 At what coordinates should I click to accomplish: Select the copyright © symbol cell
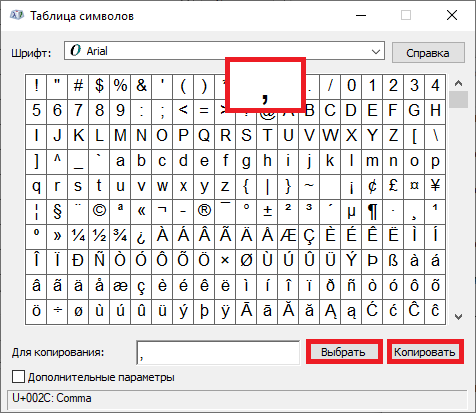99,212
